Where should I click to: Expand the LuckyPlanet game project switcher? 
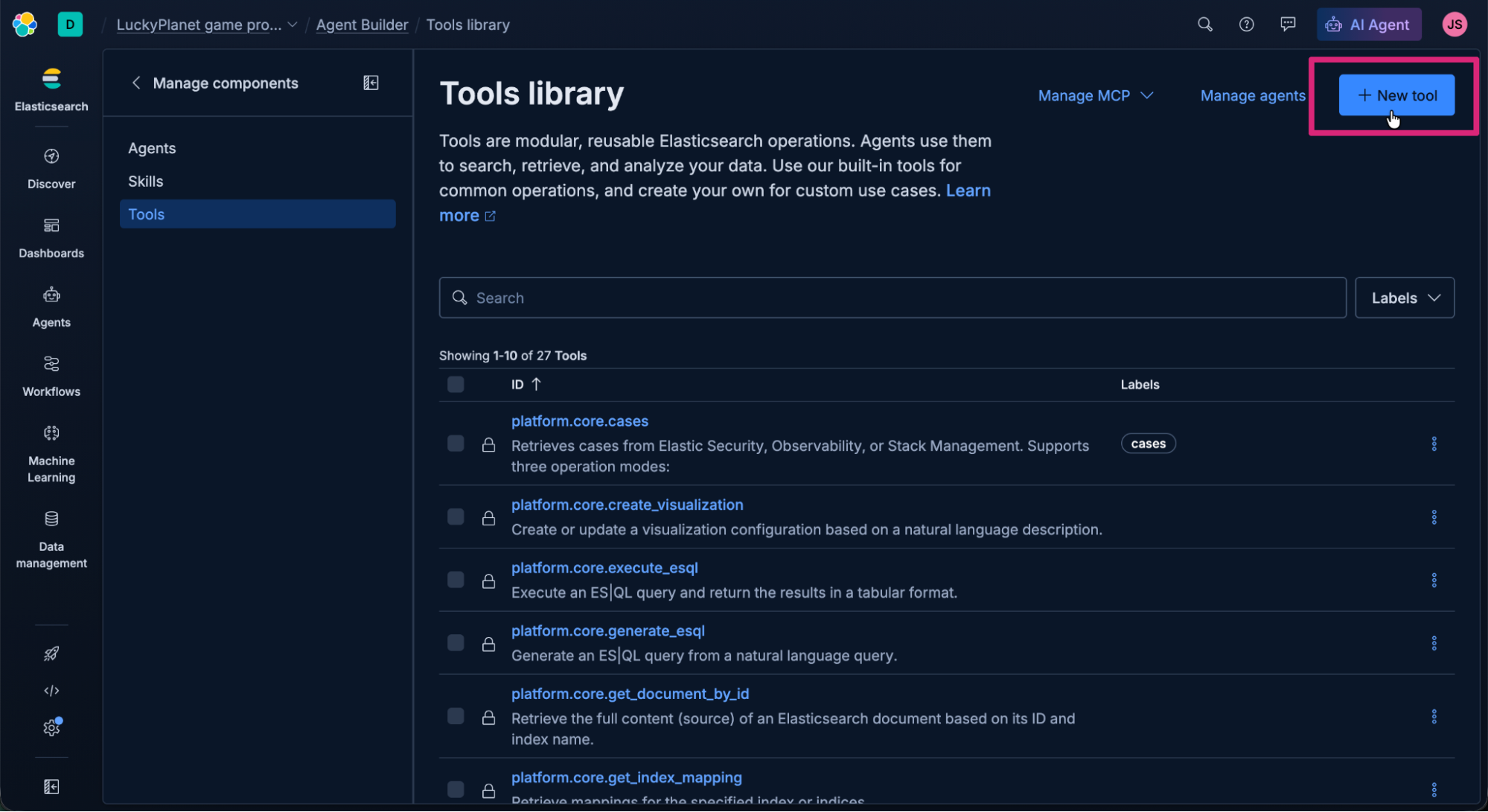pos(207,25)
